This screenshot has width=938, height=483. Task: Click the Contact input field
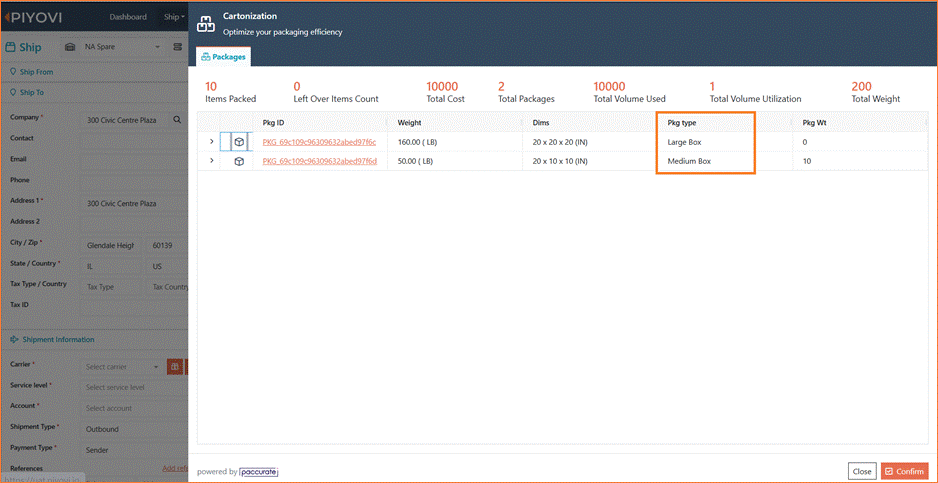135,141
